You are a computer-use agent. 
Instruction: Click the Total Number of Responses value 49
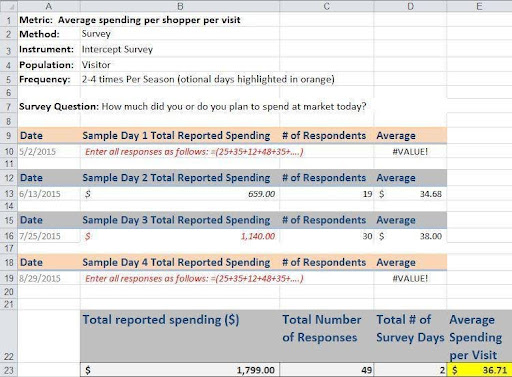pos(327,370)
